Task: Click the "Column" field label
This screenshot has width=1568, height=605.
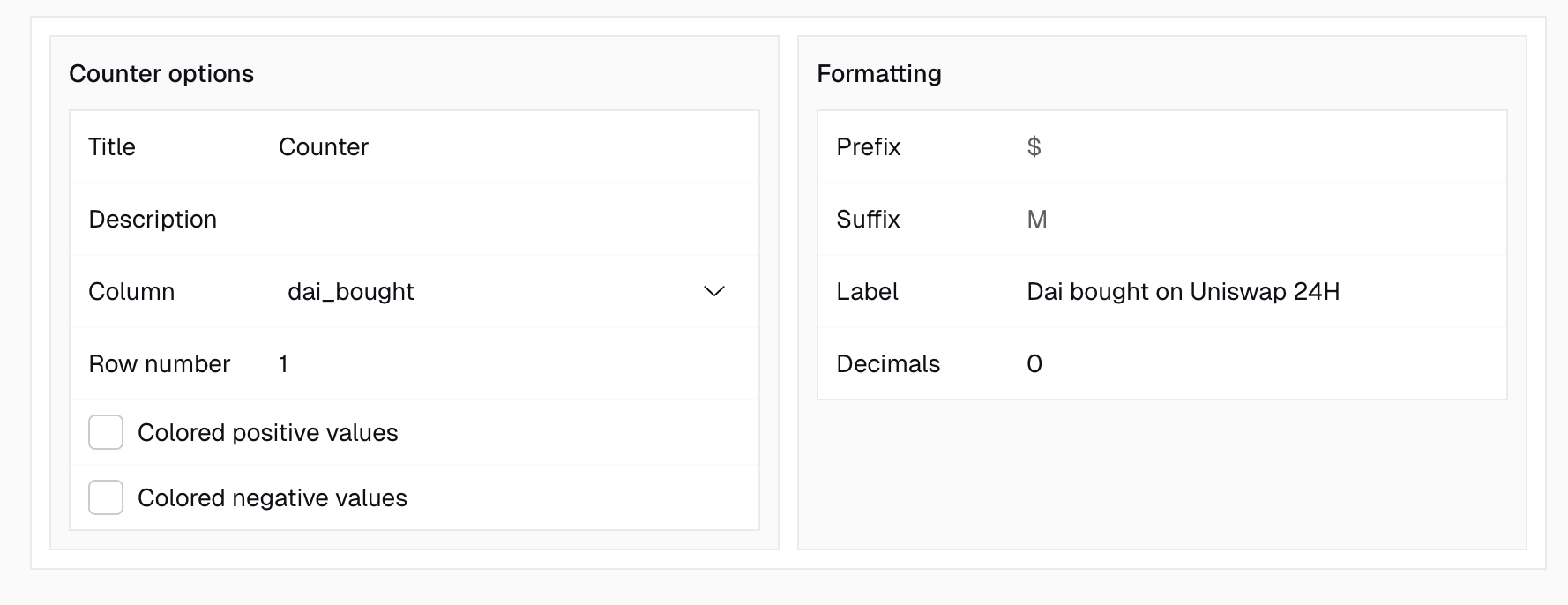Action: click(x=131, y=291)
